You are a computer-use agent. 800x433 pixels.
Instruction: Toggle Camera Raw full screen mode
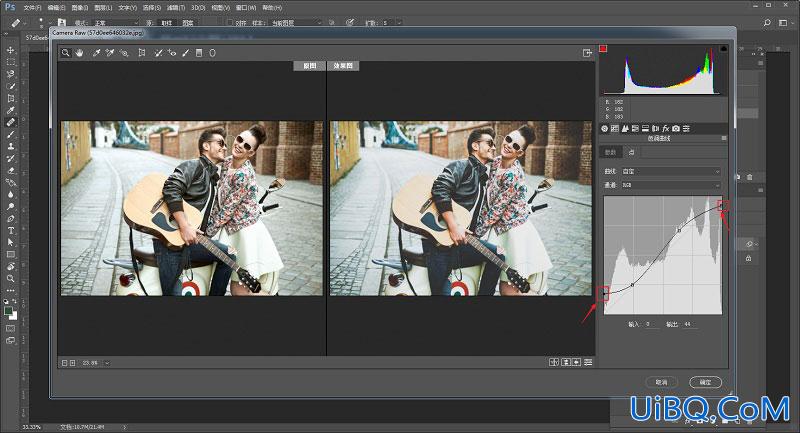click(x=587, y=53)
